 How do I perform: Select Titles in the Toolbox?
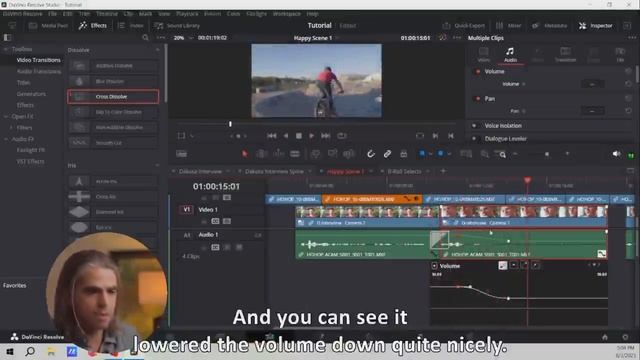click(23, 82)
